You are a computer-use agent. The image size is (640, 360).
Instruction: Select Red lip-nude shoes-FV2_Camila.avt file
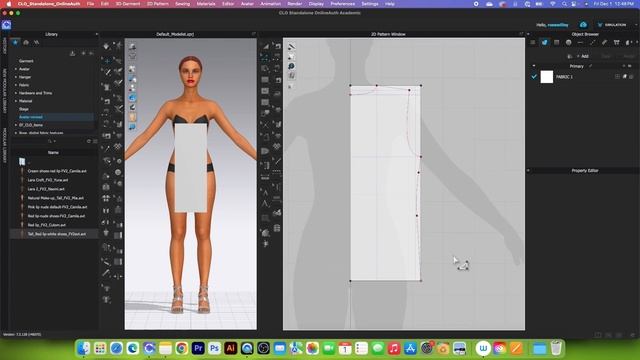(x=56, y=216)
